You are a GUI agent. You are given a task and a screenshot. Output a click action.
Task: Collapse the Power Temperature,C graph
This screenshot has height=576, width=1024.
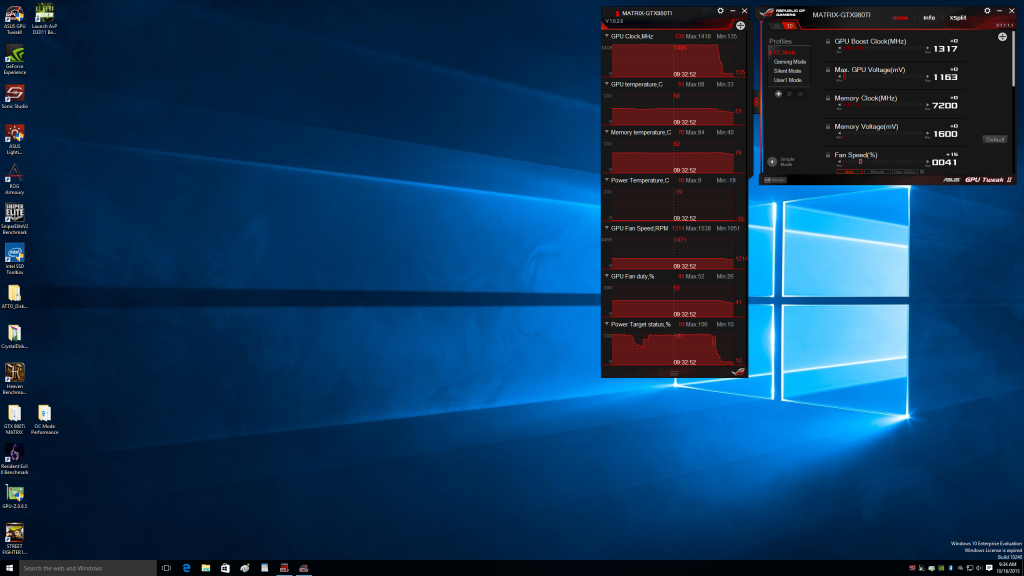pyautogui.click(x=607, y=180)
